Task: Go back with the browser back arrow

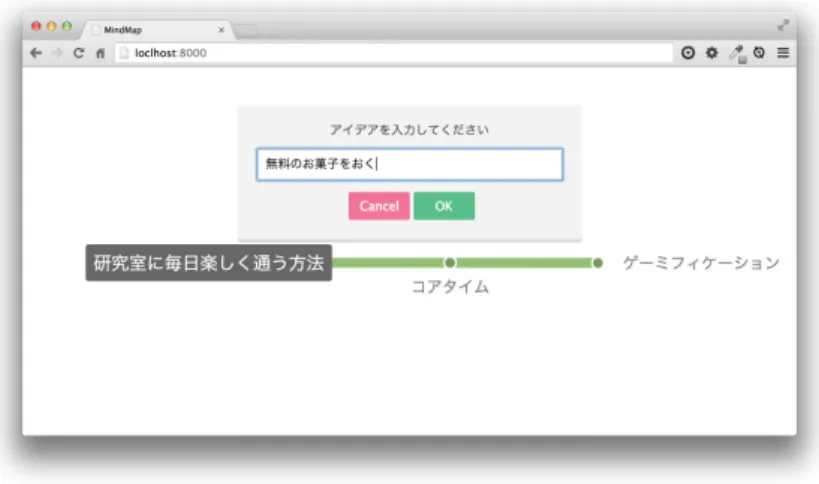Action: pos(36,53)
